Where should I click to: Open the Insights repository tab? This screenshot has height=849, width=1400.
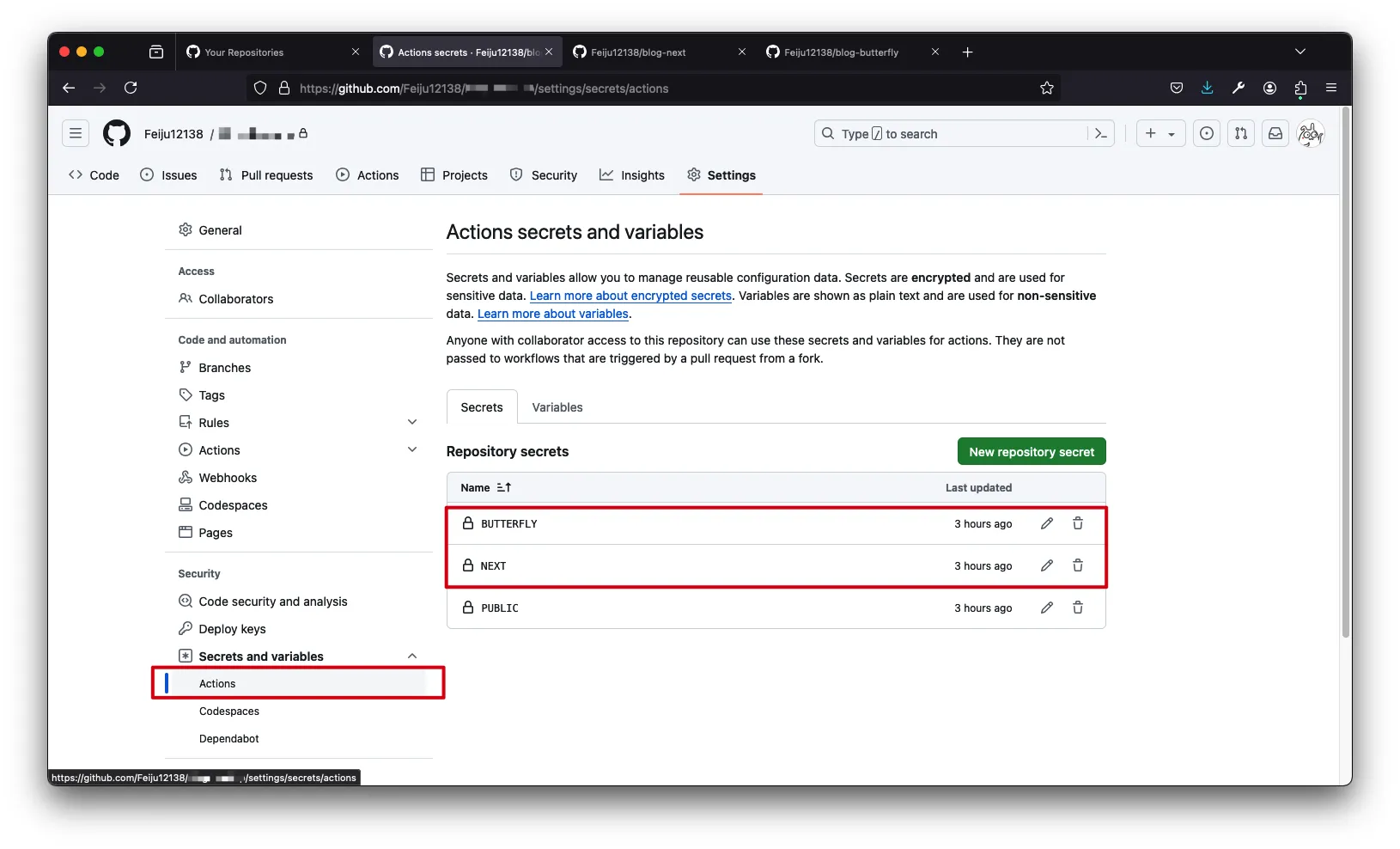pos(632,175)
